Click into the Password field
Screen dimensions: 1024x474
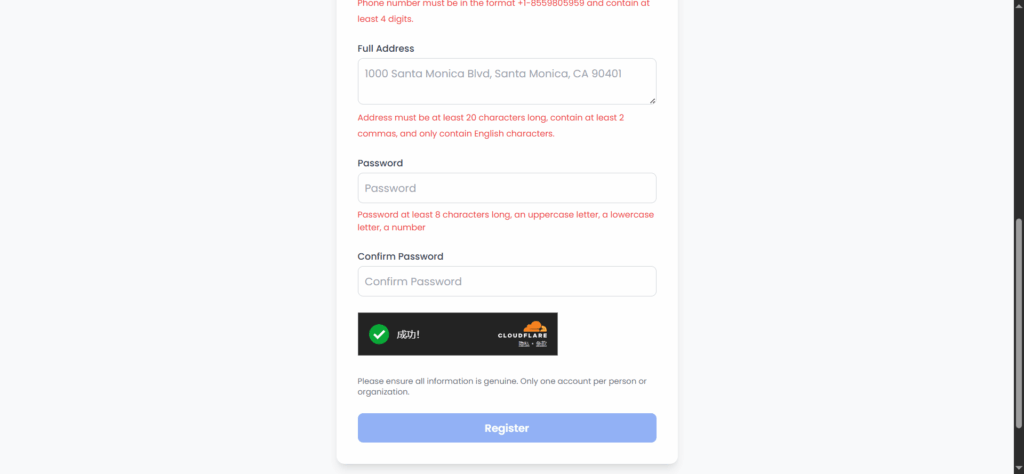[x=506, y=188]
